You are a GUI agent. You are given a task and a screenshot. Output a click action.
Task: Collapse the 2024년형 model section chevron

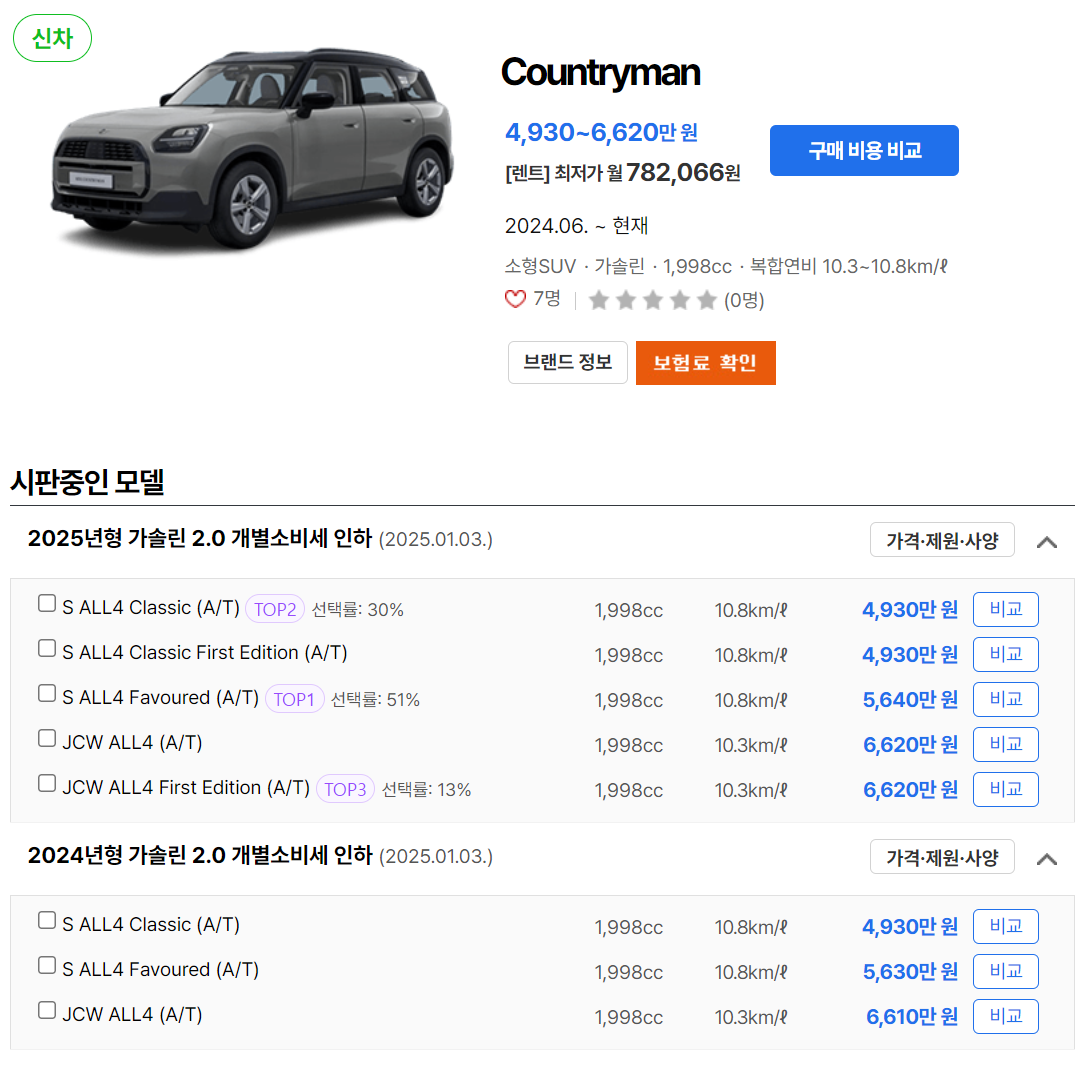1047,859
